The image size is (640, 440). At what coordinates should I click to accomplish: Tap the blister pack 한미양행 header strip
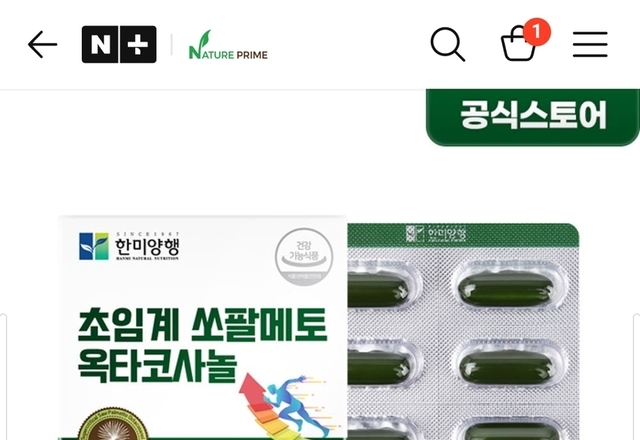(463, 235)
